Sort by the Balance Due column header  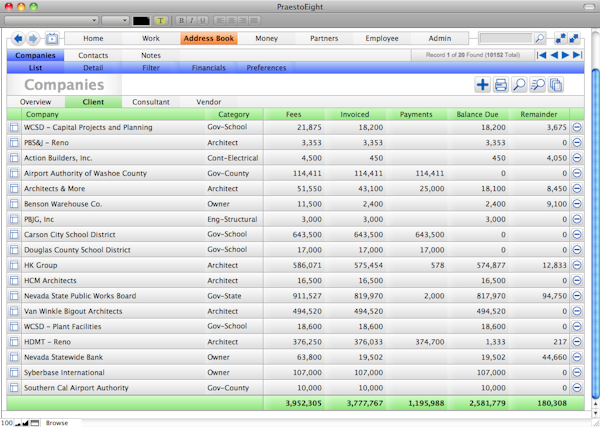[x=478, y=114]
